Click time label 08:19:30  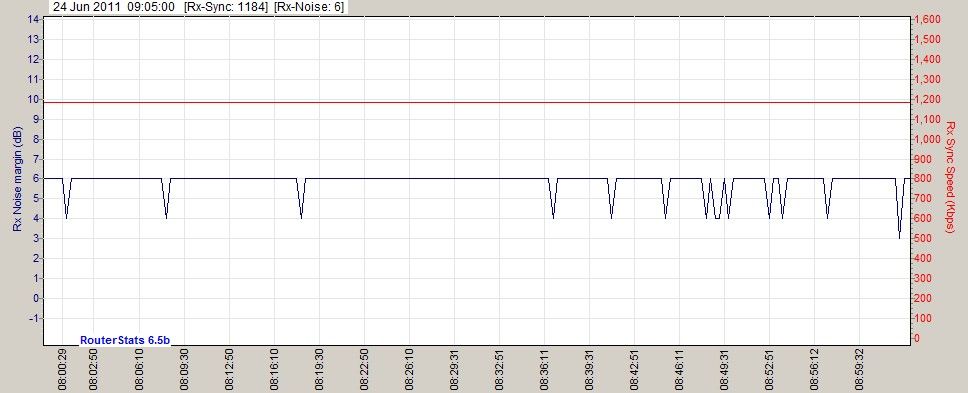click(319, 371)
